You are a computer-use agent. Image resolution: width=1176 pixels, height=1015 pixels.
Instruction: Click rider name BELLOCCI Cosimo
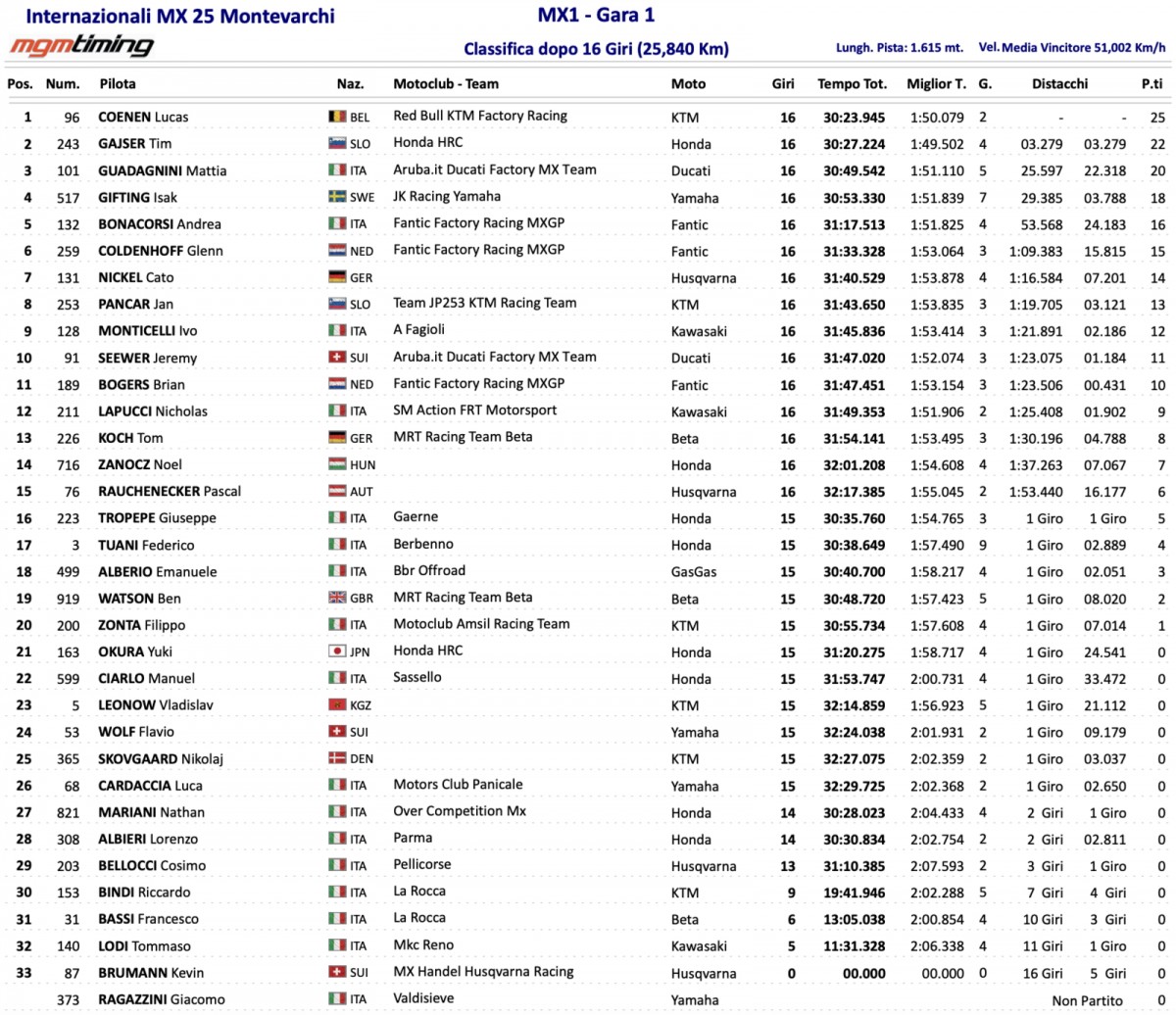[x=152, y=866]
